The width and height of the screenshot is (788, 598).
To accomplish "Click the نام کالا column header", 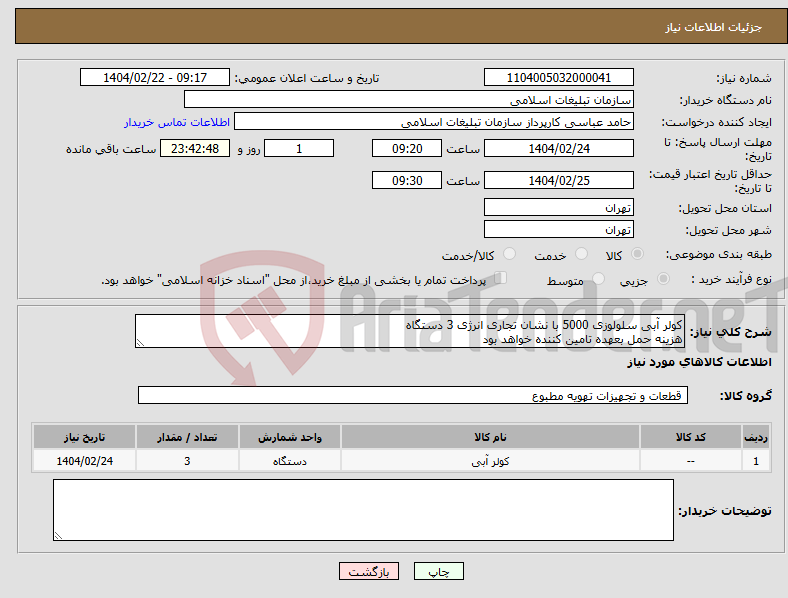I will [x=490, y=437].
